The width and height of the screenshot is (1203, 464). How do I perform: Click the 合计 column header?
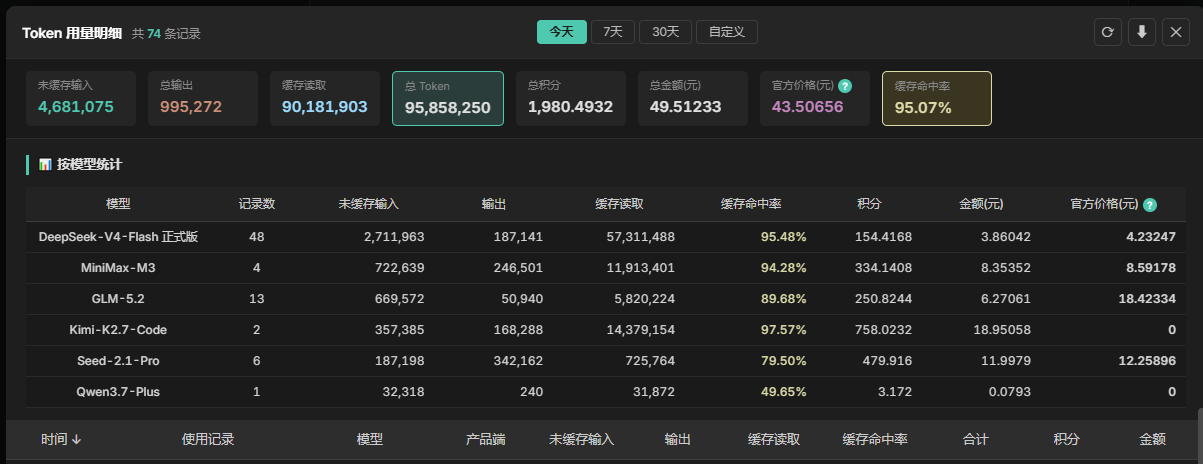coord(975,439)
